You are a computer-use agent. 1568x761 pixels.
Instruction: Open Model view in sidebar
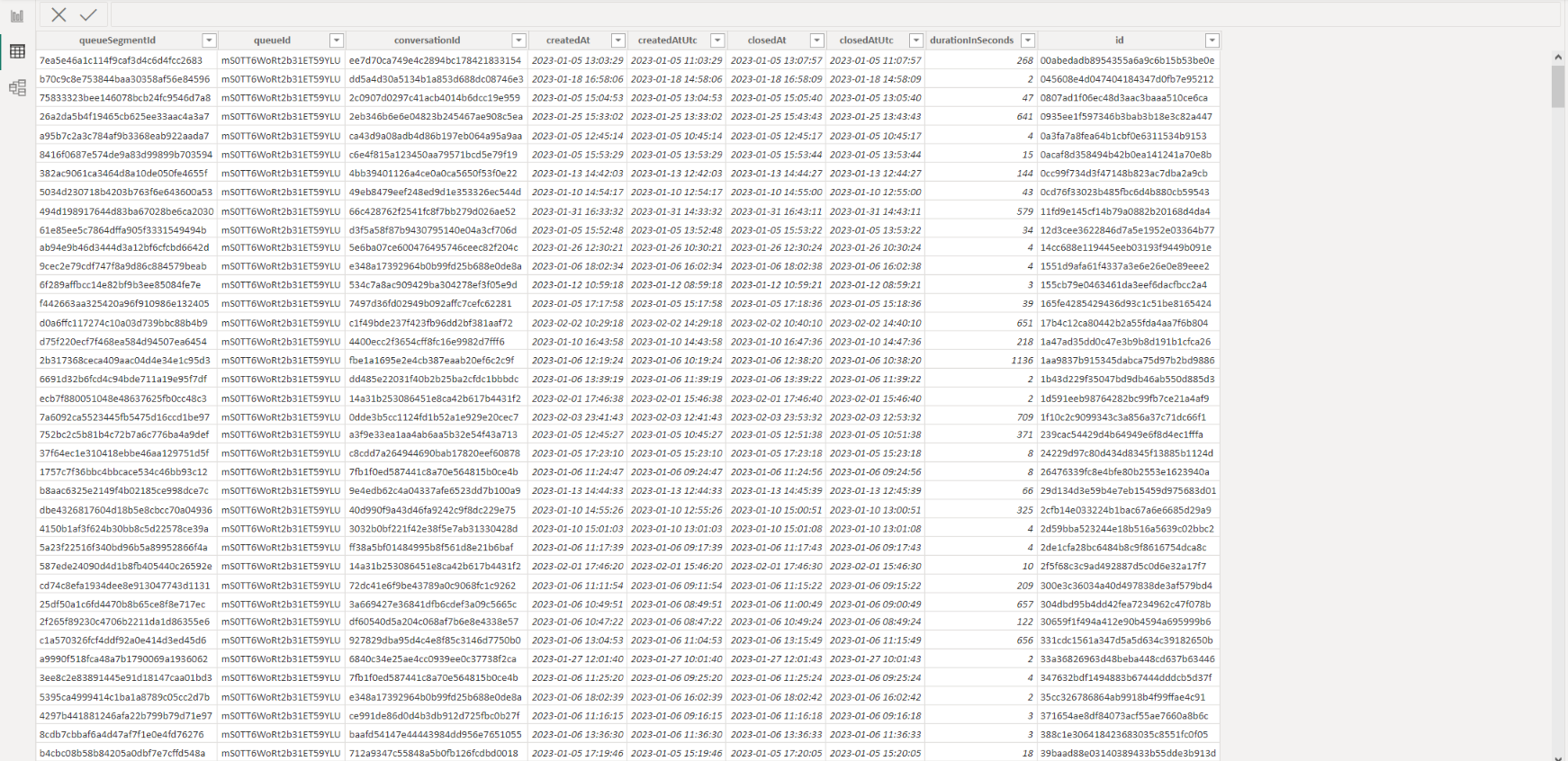point(17,87)
